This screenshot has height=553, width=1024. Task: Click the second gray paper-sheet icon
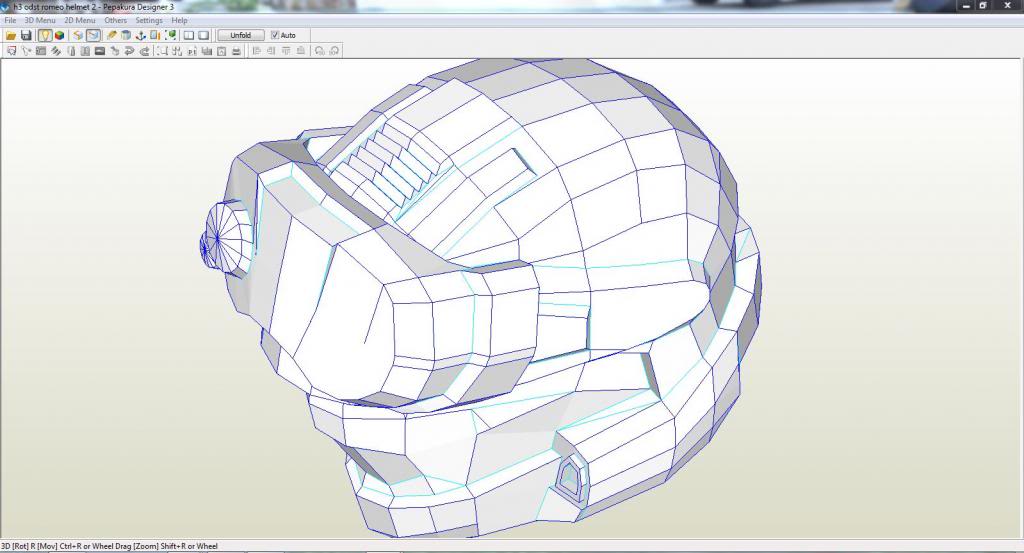pyautogui.click(x=85, y=51)
